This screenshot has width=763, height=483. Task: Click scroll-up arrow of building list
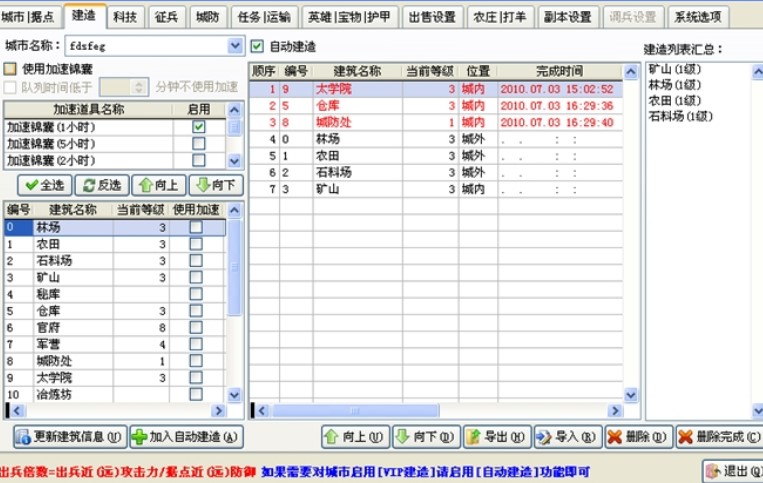235,210
